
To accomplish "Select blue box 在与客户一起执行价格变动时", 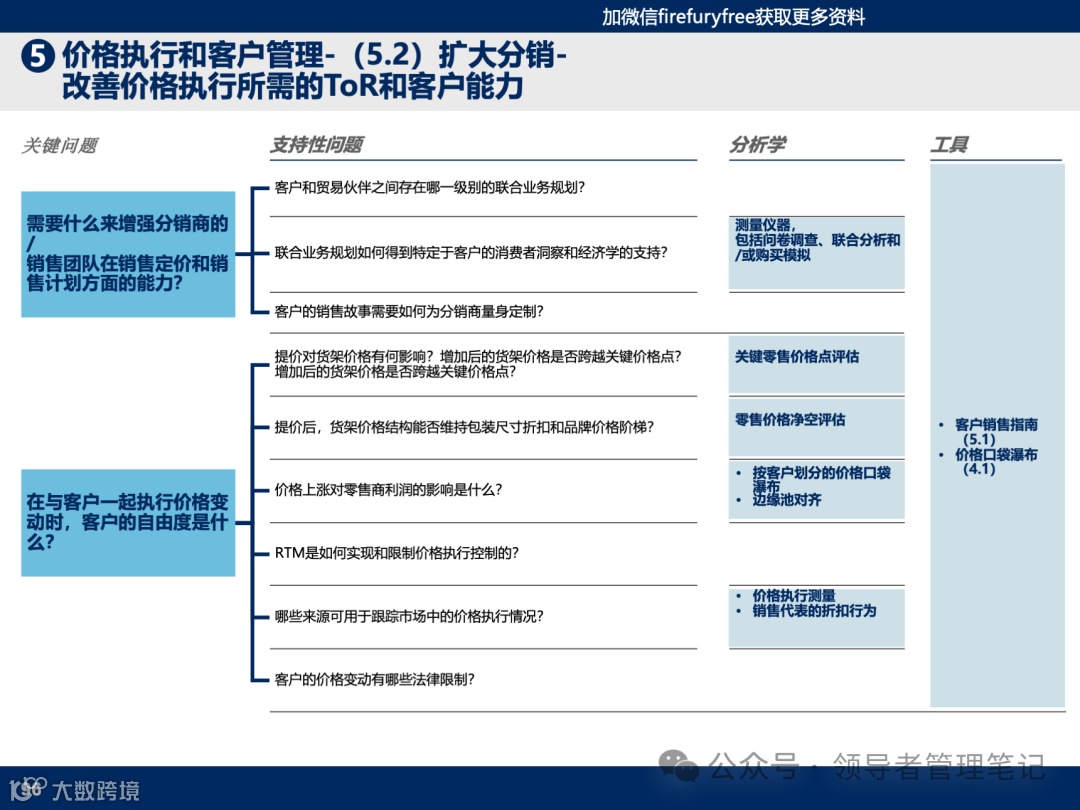I will pyautogui.click(x=128, y=522).
